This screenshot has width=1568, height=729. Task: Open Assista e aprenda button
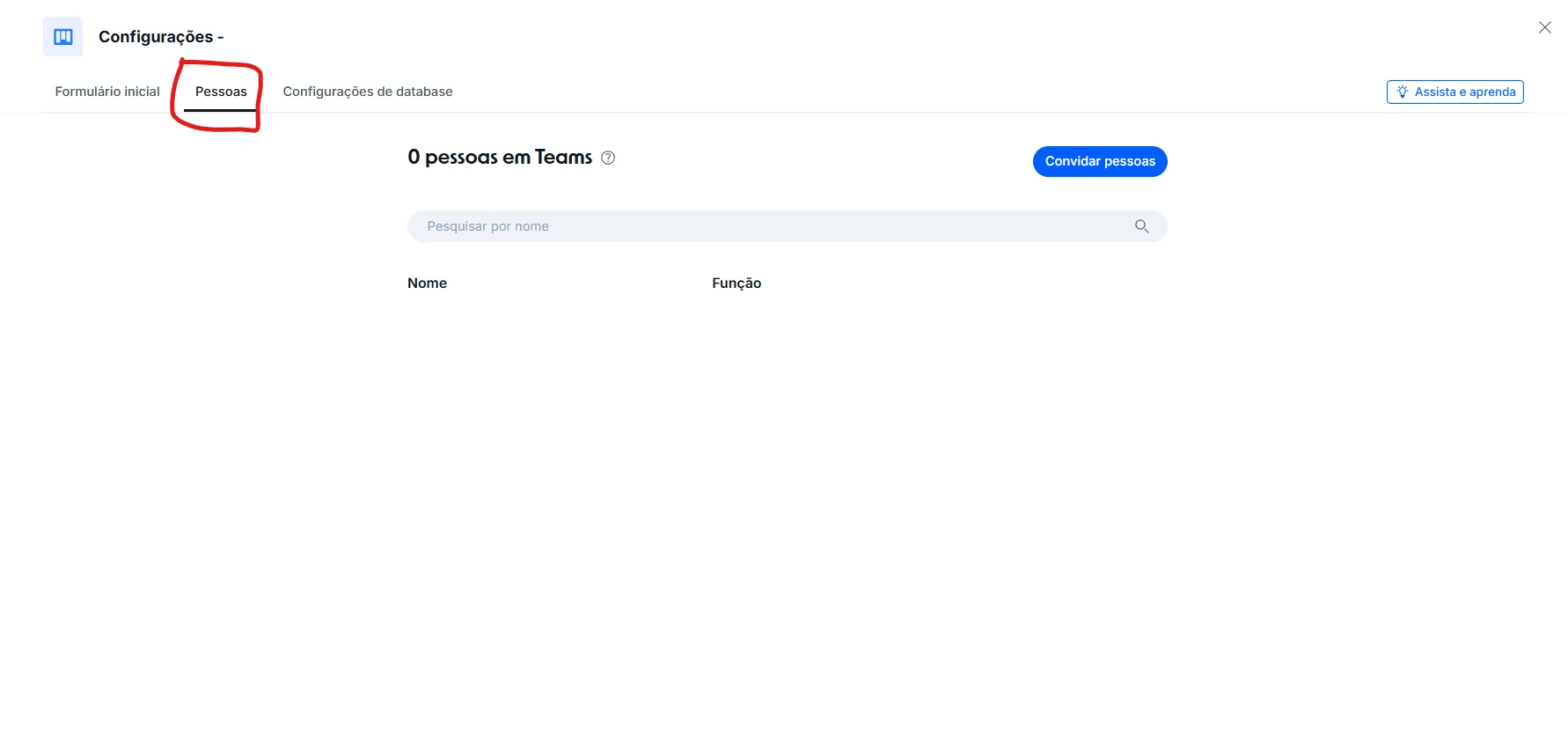tap(1455, 92)
